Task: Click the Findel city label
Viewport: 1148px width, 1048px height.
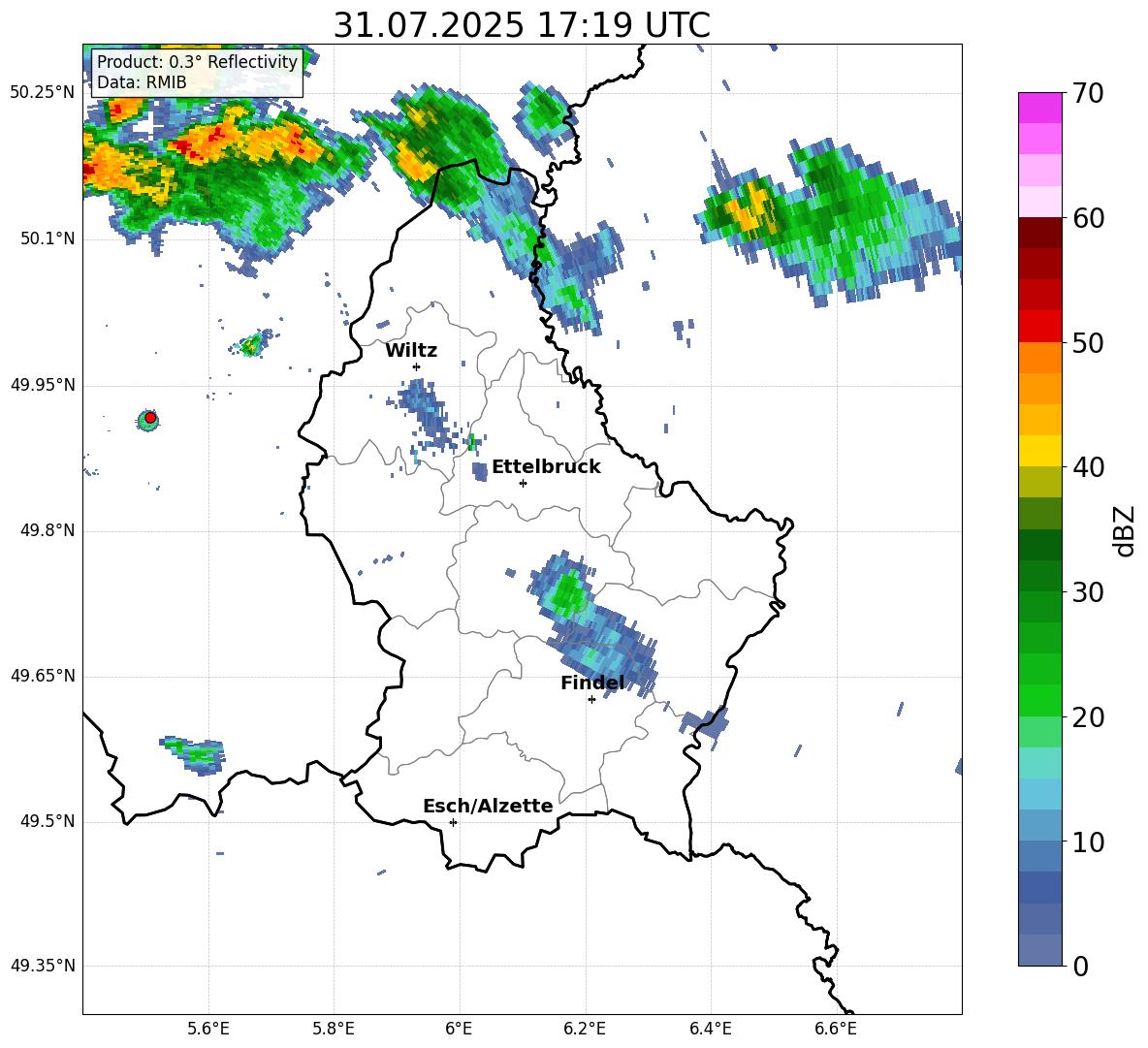Action: [592, 683]
